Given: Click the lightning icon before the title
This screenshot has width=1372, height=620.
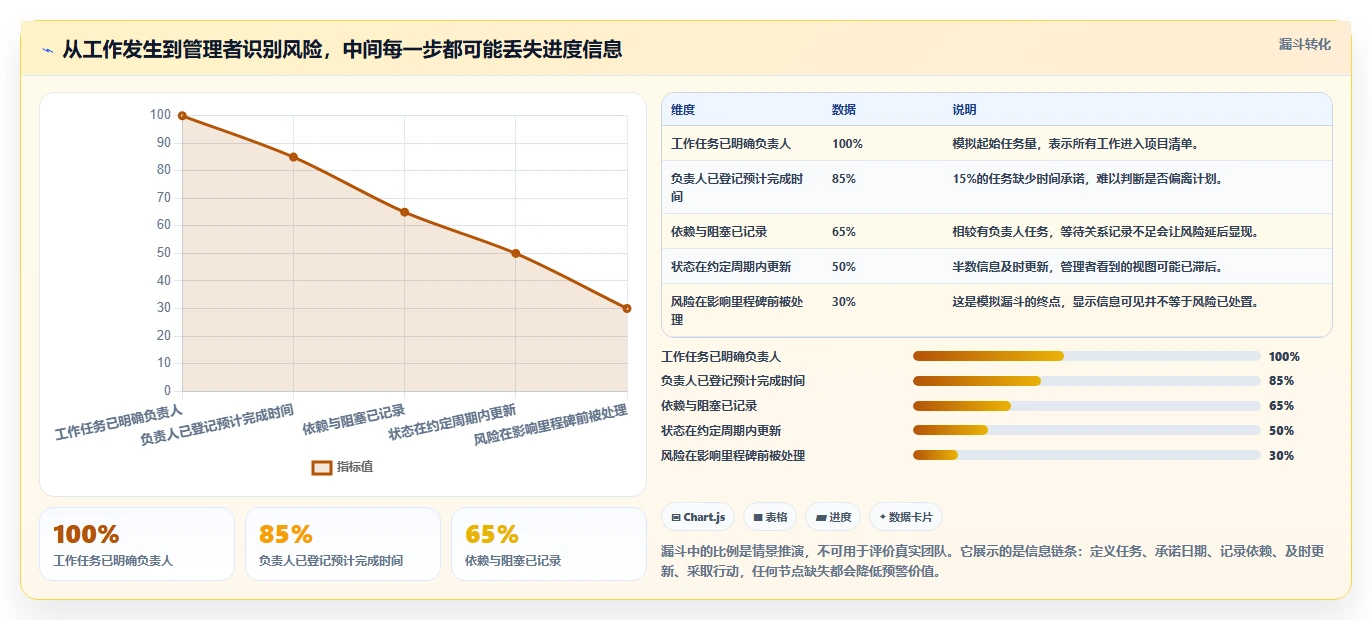Looking at the screenshot, I should click(47, 50).
